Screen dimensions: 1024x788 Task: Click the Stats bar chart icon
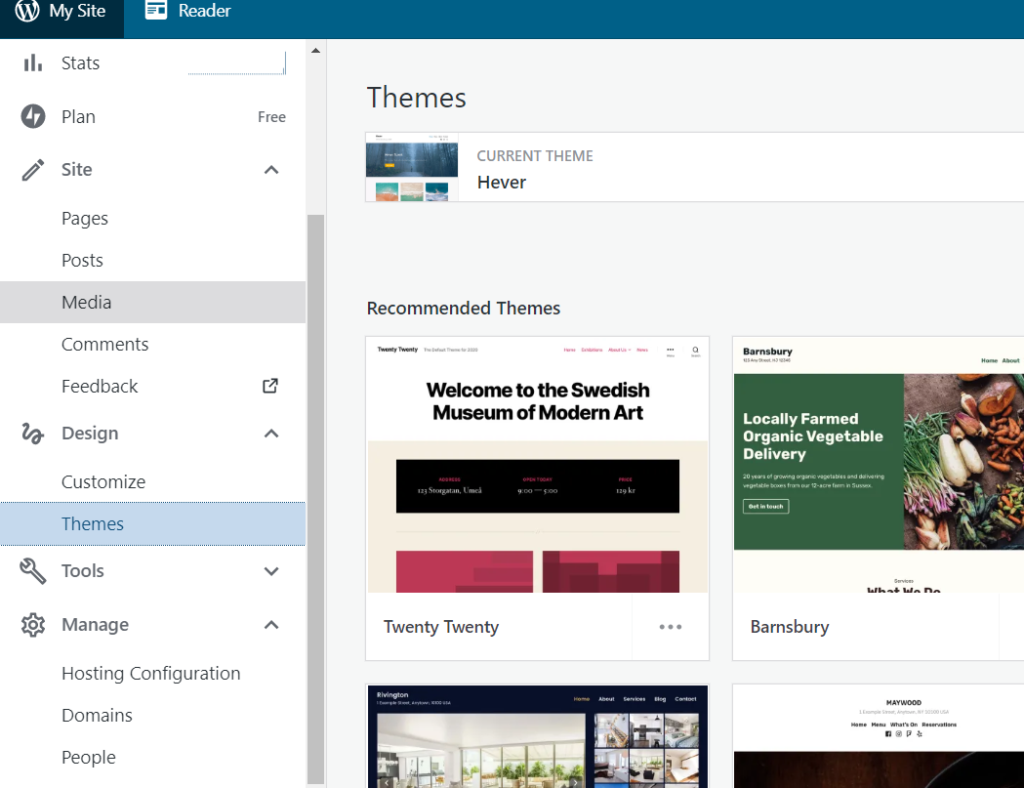(x=33, y=63)
